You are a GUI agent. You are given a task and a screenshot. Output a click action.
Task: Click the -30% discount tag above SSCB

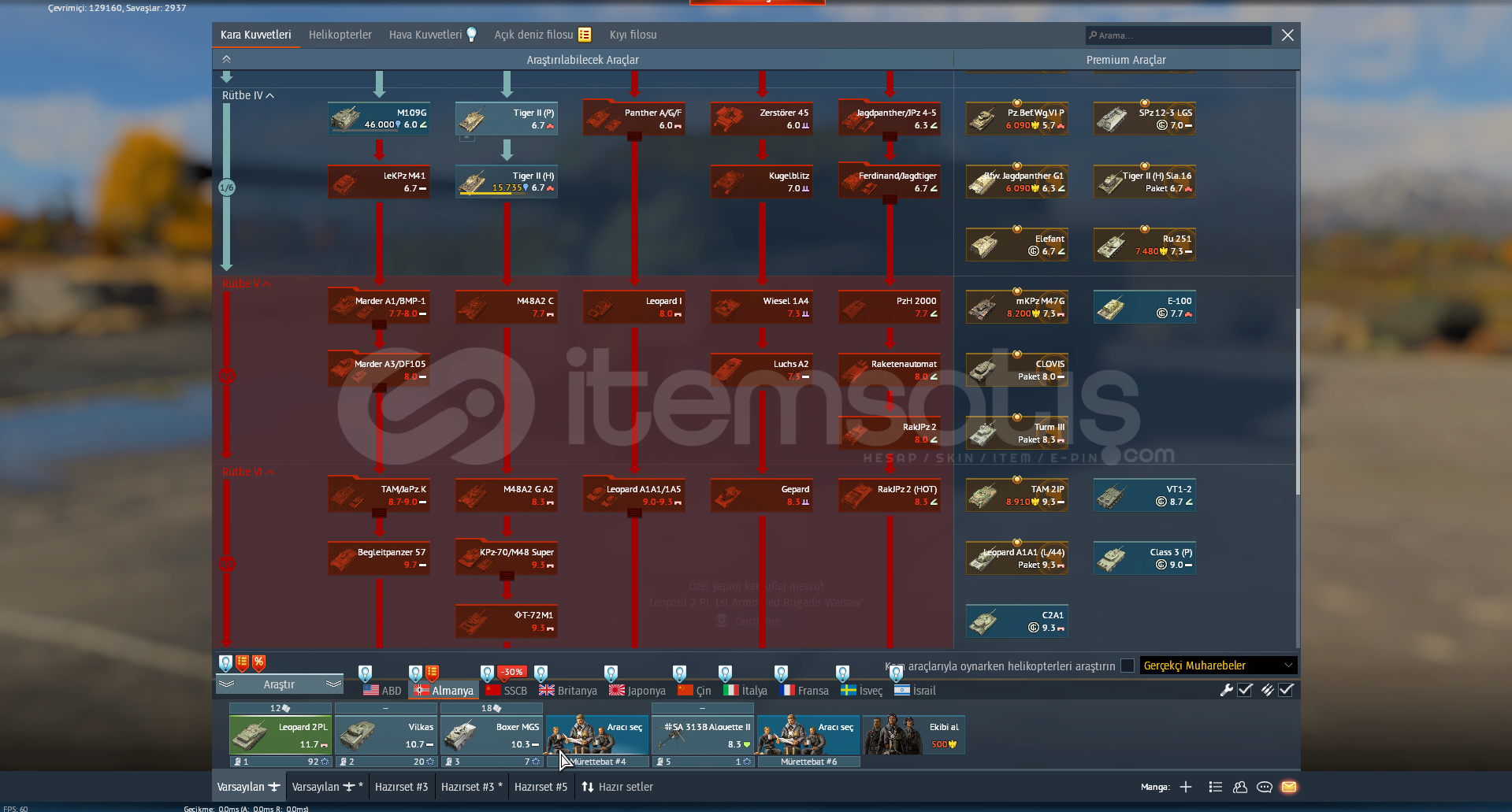513,672
